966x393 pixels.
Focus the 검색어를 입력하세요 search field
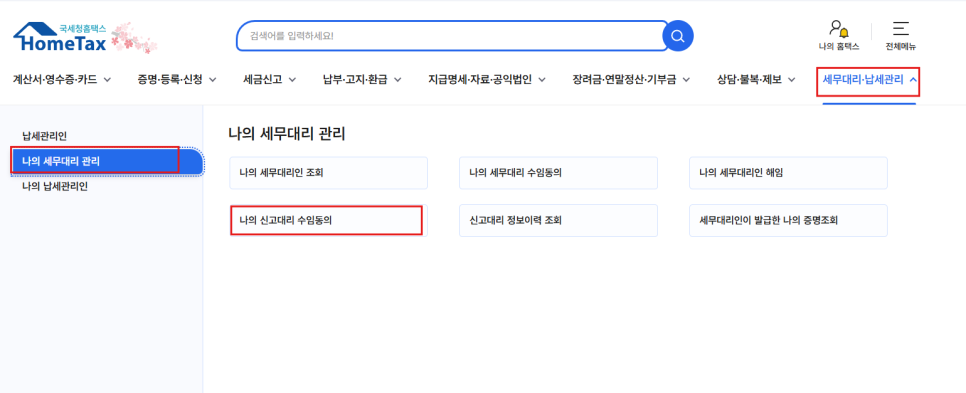click(453, 36)
